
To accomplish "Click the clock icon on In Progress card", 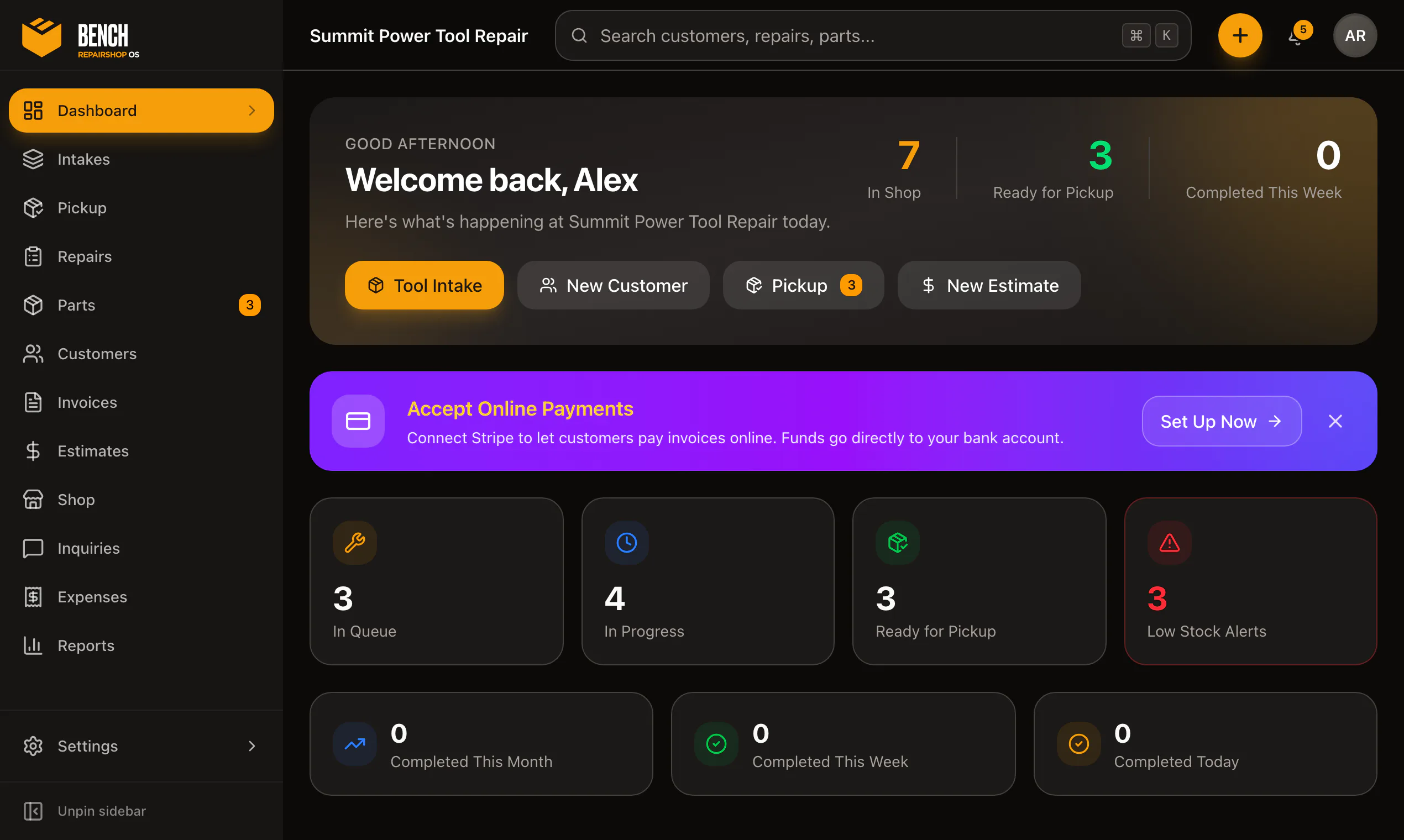I will click(626, 542).
